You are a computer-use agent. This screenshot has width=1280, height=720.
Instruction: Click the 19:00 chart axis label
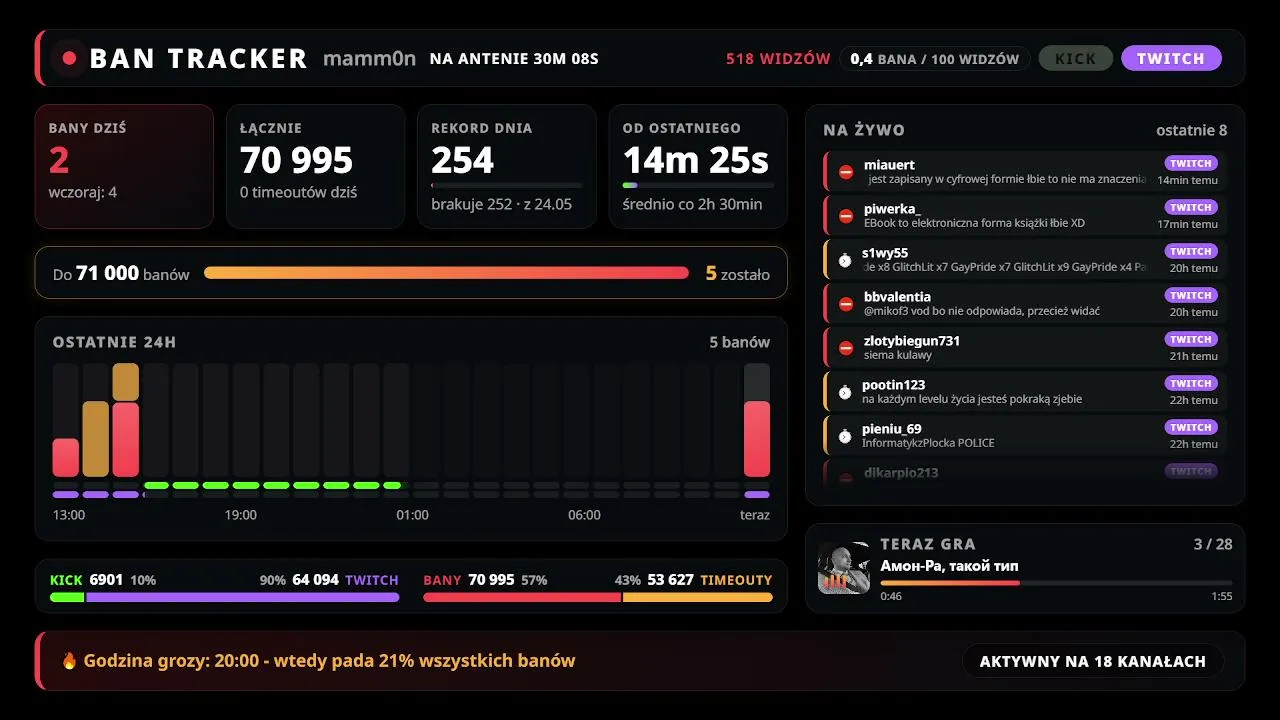point(240,515)
